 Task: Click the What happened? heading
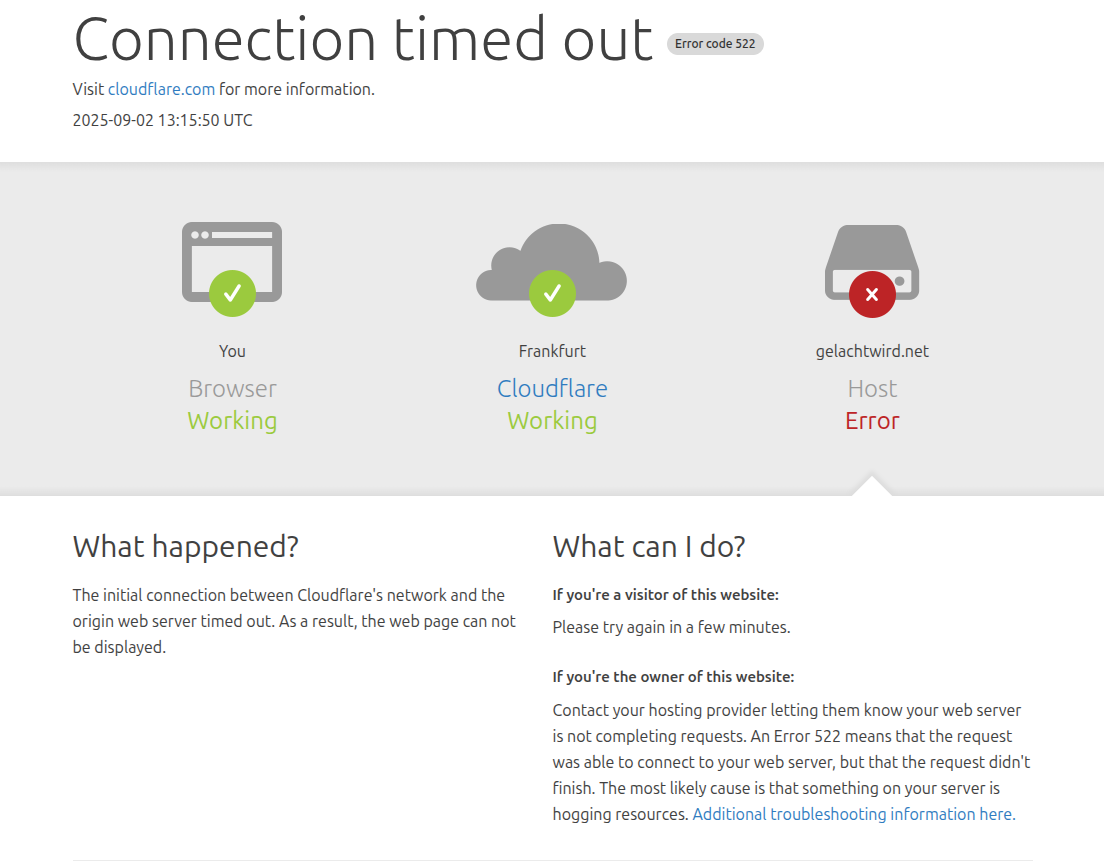pos(186,547)
